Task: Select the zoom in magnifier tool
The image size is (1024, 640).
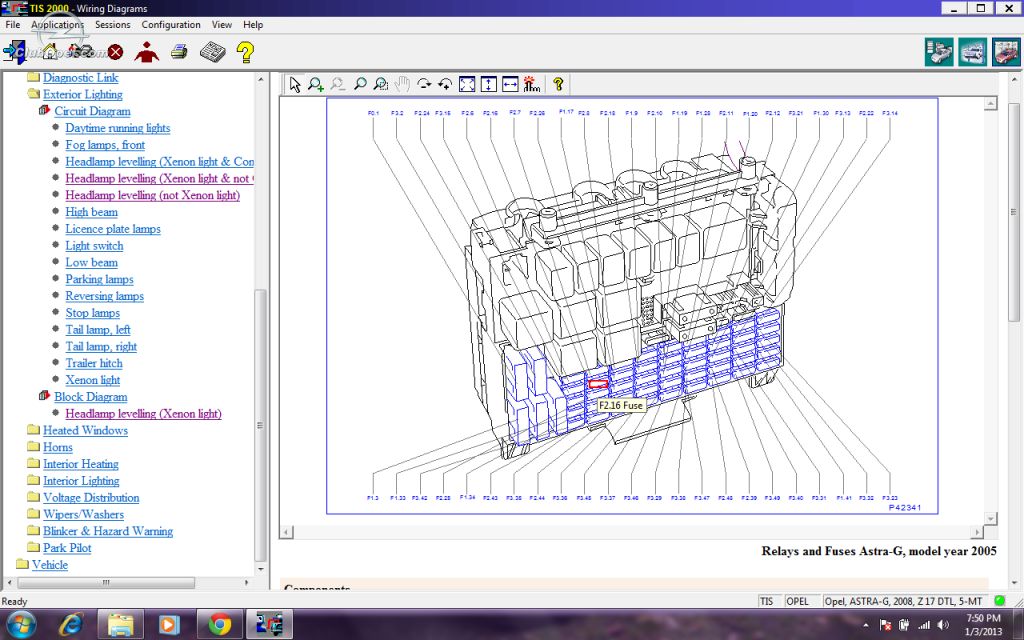Action: pyautogui.click(x=316, y=84)
